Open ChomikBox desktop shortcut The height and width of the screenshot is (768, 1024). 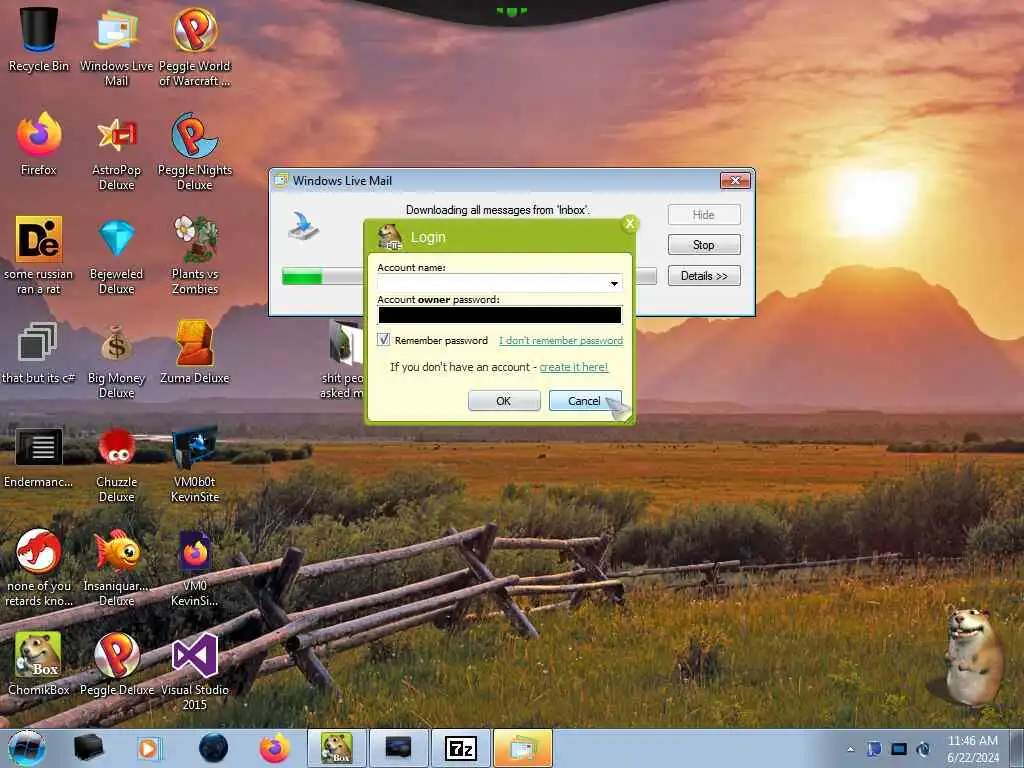pos(39,663)
